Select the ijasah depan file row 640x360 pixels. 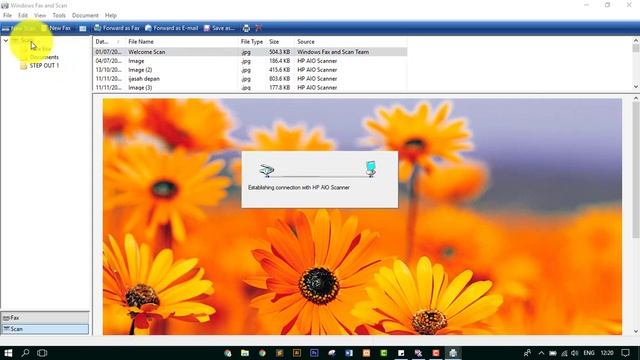click(x=250, y=79)
